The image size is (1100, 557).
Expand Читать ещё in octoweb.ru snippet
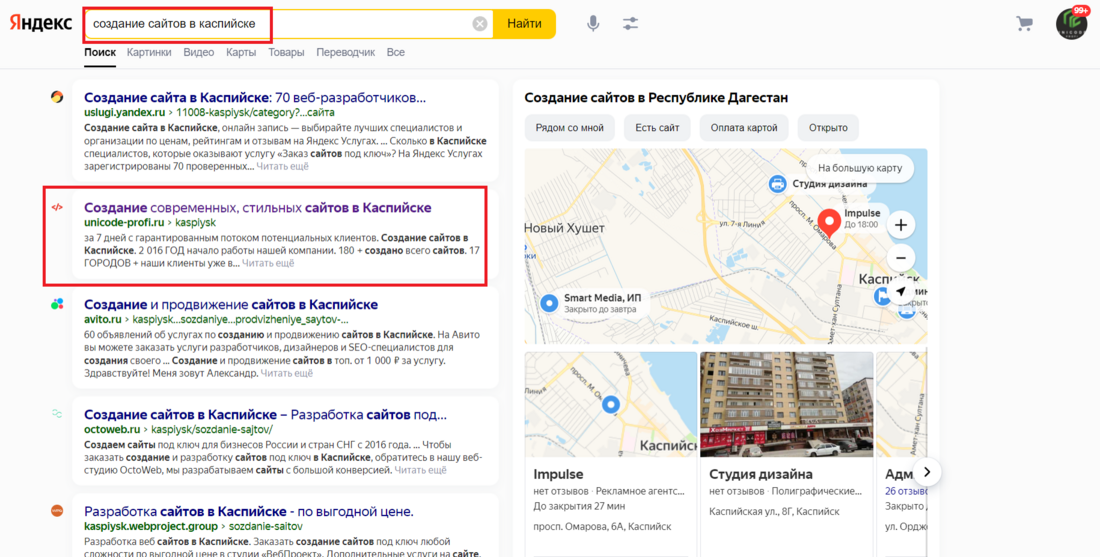[x=420, y=470]
